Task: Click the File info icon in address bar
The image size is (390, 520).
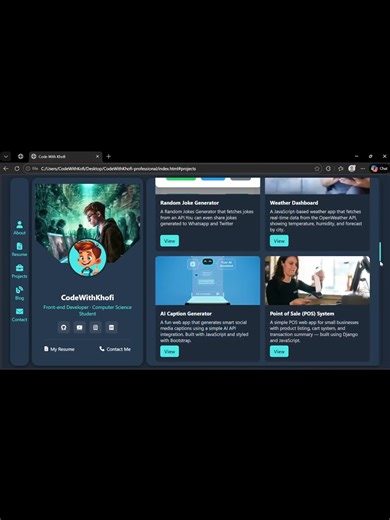Action: (x=32, y=169)
